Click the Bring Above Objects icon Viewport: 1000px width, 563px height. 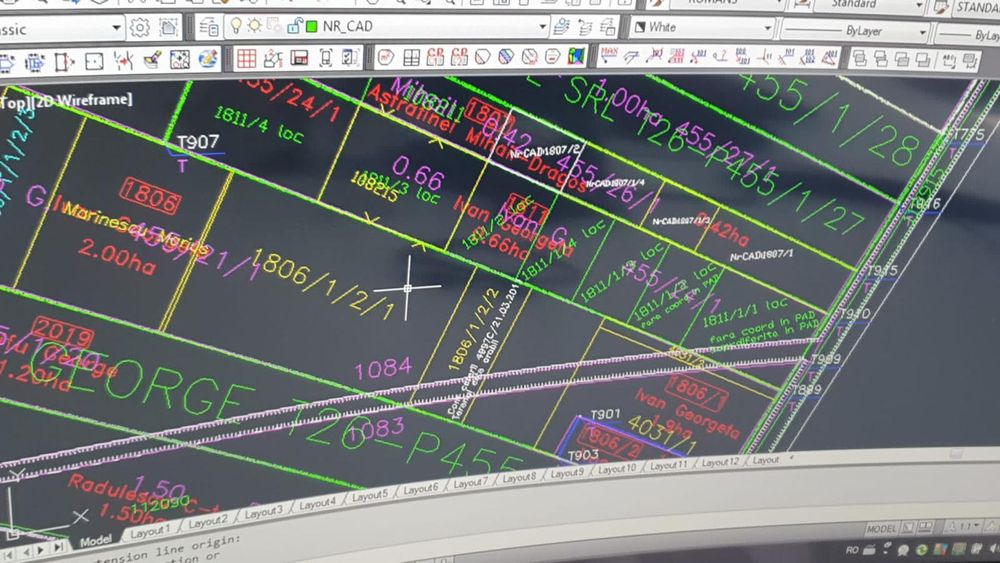coord(902,60)
